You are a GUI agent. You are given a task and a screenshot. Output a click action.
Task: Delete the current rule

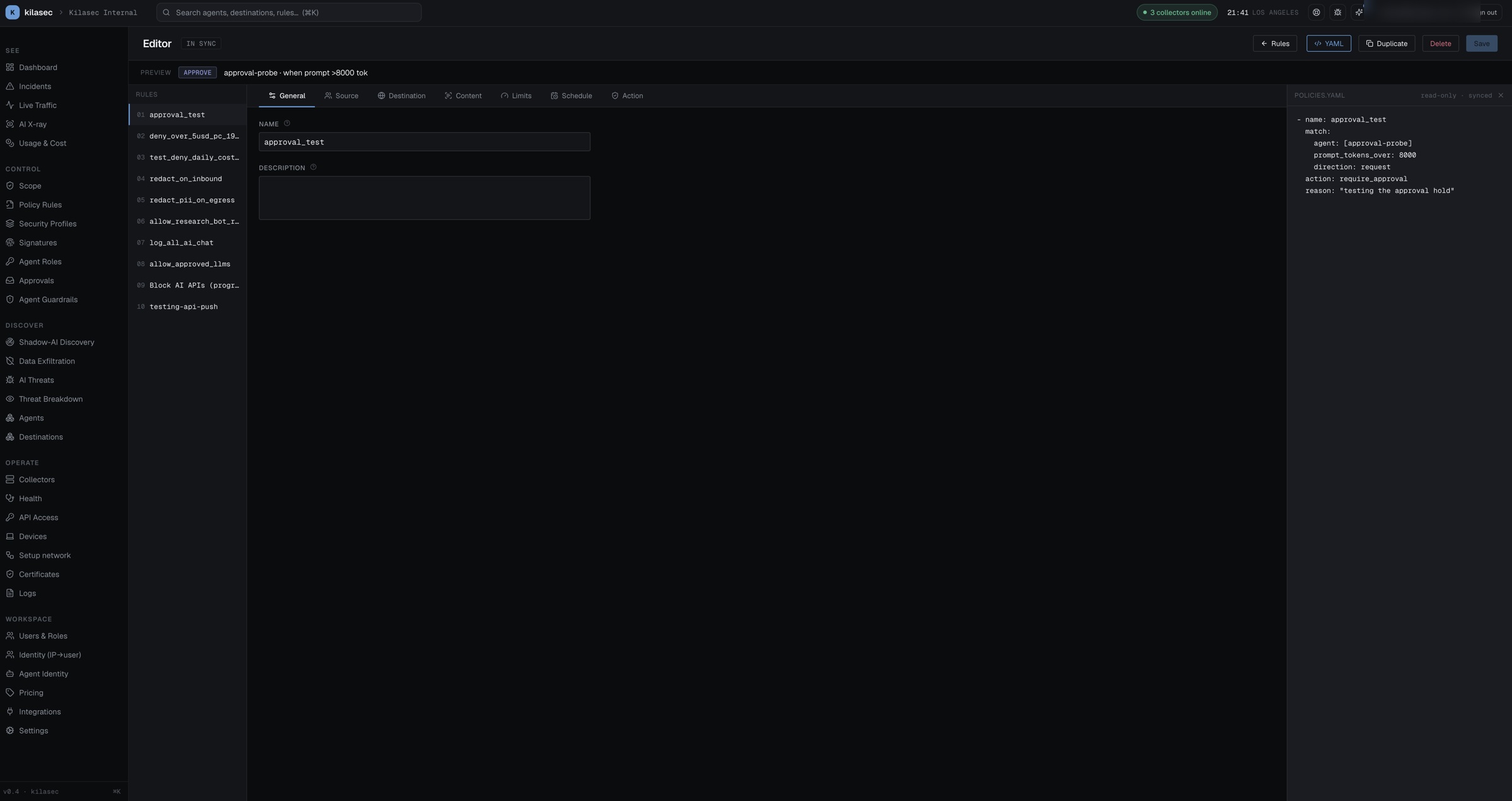point(1440,43)
